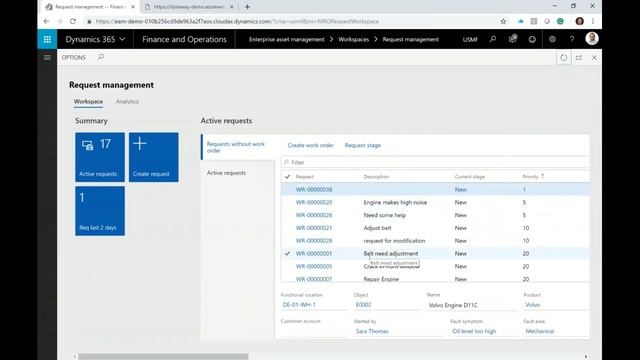
Task: Click Object value E0002
Action: 363,305
